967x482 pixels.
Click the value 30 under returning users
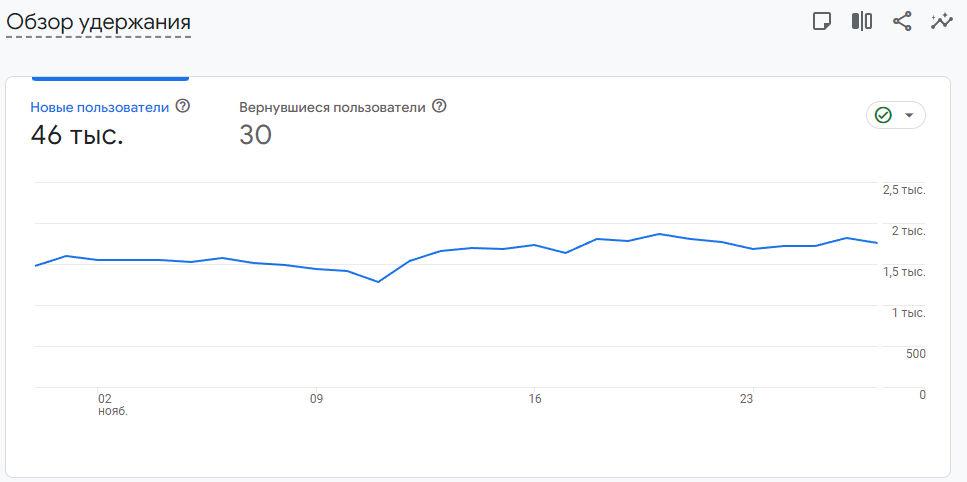tap(255, 135)
